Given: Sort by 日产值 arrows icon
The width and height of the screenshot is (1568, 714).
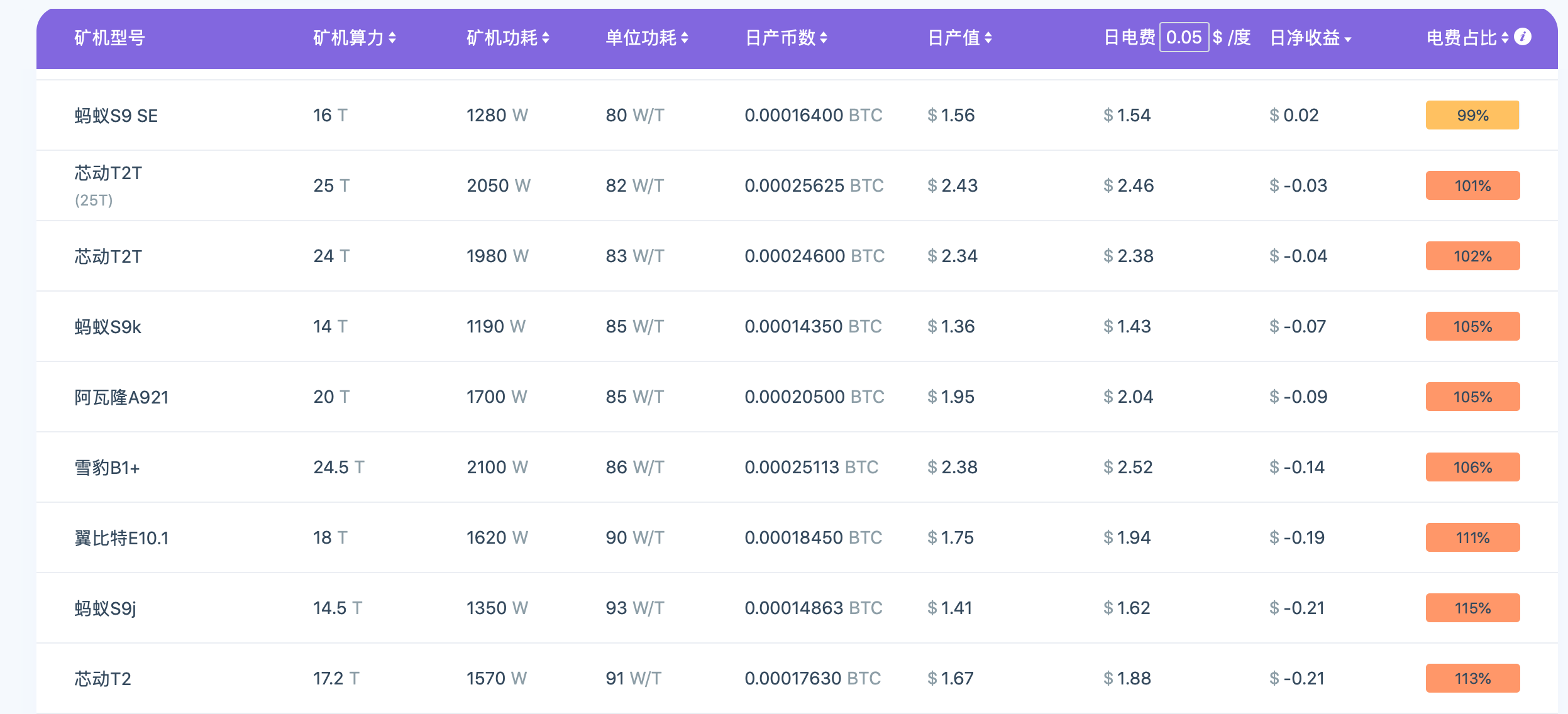Looking at the screenshot, I should [x=988, y=38].
